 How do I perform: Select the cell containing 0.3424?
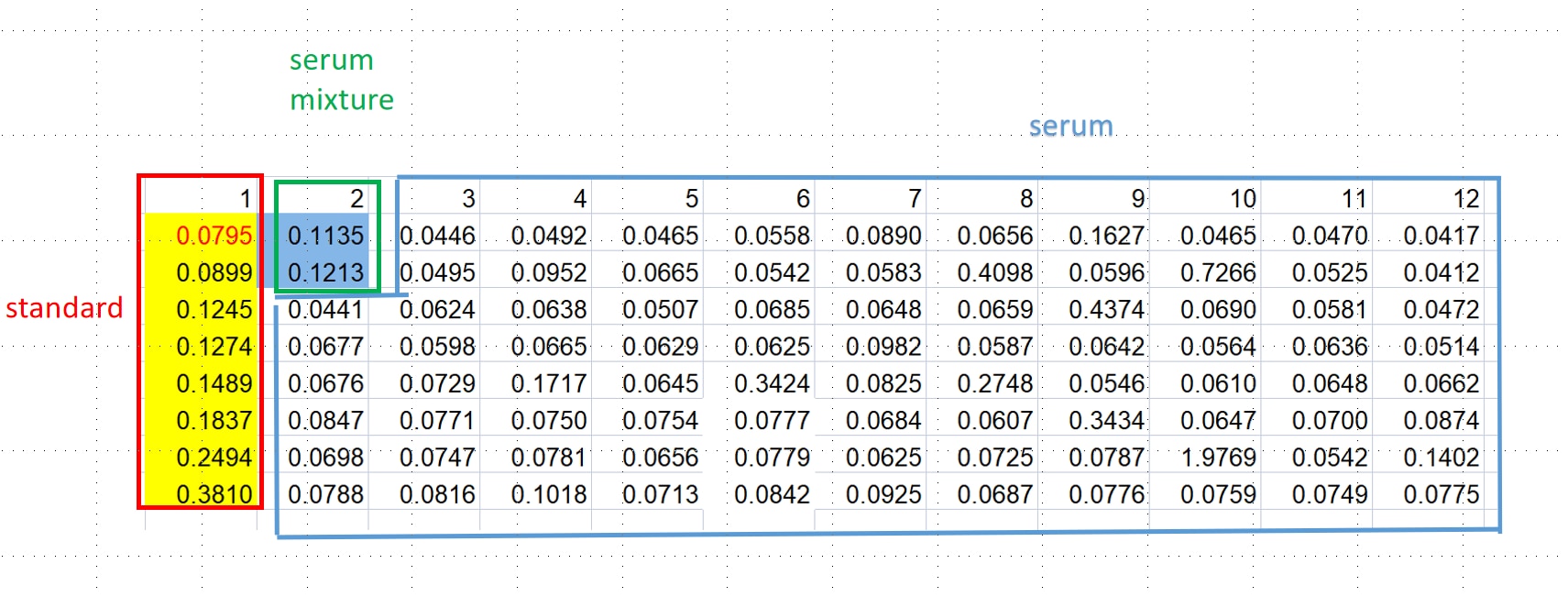tap(771, 383)
